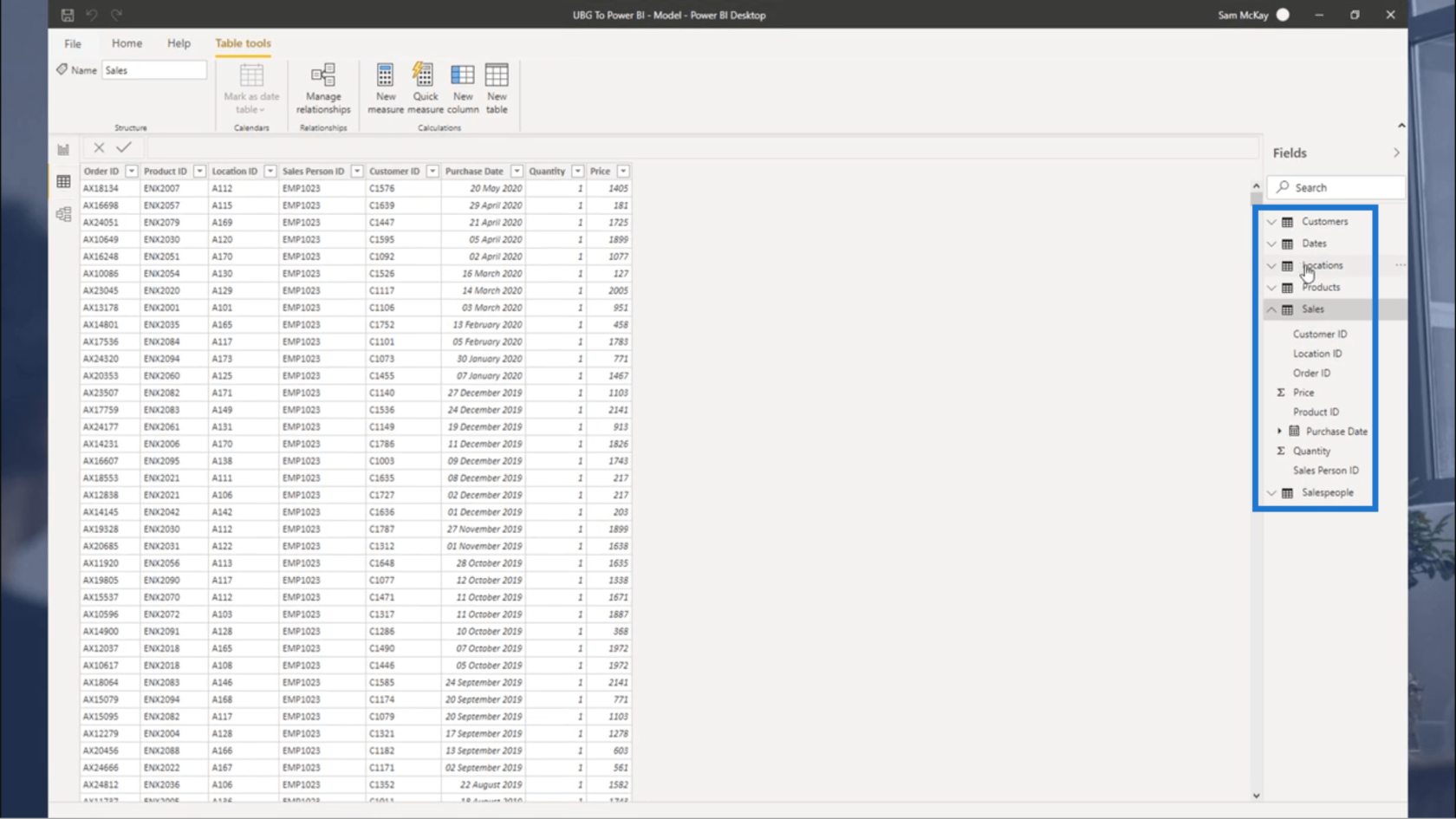
Task: Expand the Purchase Date hierarchy arrow
Action: pos(1279,432)
